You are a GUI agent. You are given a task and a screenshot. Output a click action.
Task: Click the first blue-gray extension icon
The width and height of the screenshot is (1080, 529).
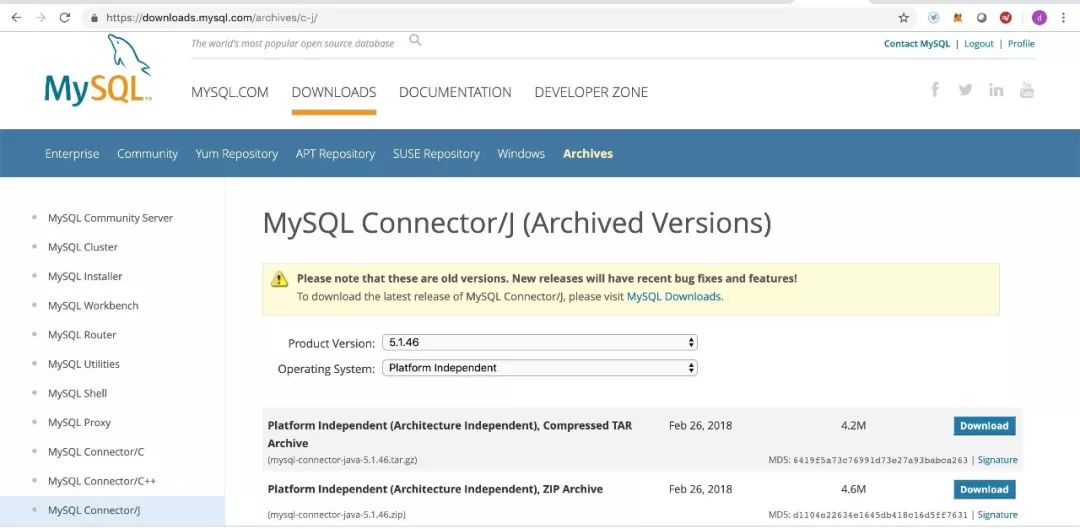pyautogui.click(x=933, y=18)
